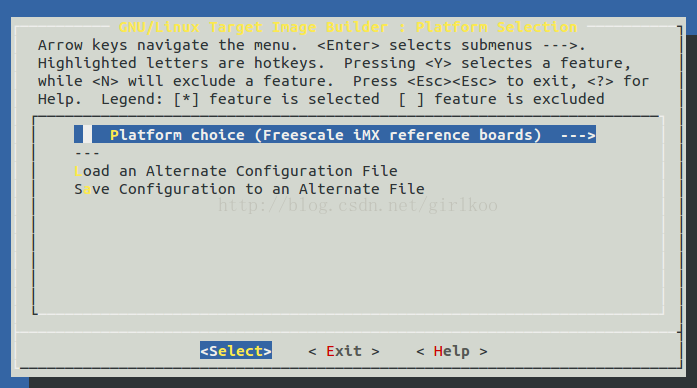The height and width of the screenshot is (388, 697).
Task: Open the < Help > button
Action: click(452, 351)
